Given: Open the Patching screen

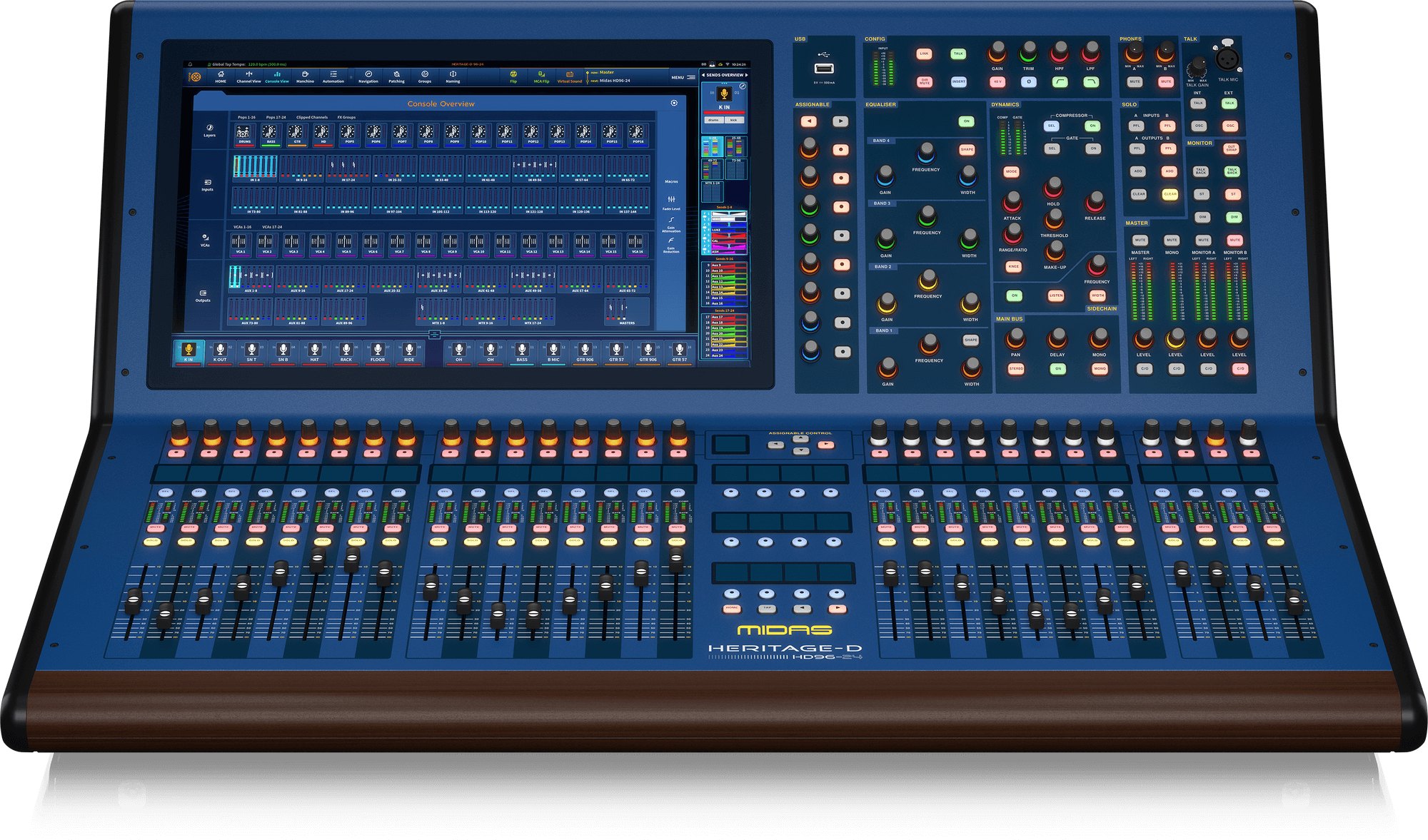Looking at the screenshot, I should (396, 79).
